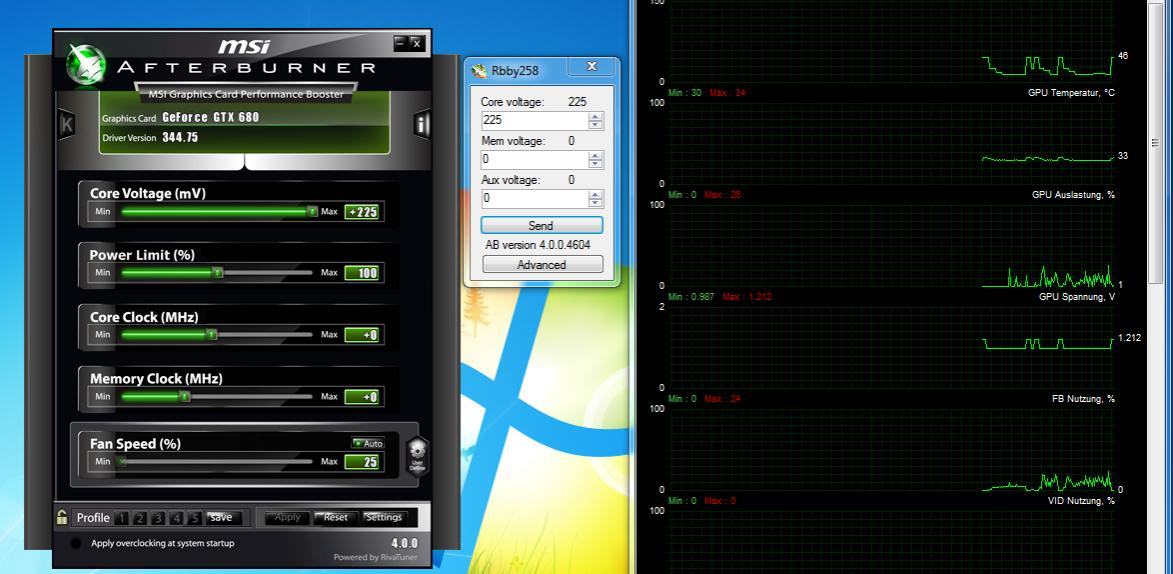Enable Apply overclocking at system startup

click(76, 543)
